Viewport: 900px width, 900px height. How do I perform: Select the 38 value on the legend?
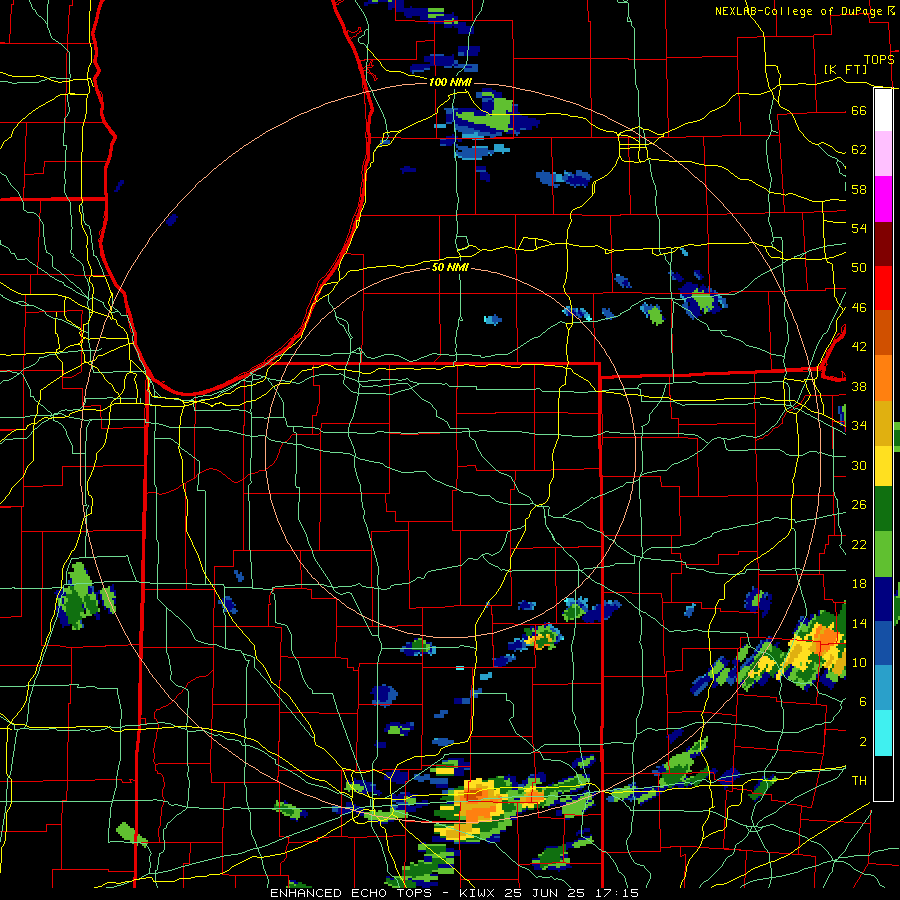(859, 386)
